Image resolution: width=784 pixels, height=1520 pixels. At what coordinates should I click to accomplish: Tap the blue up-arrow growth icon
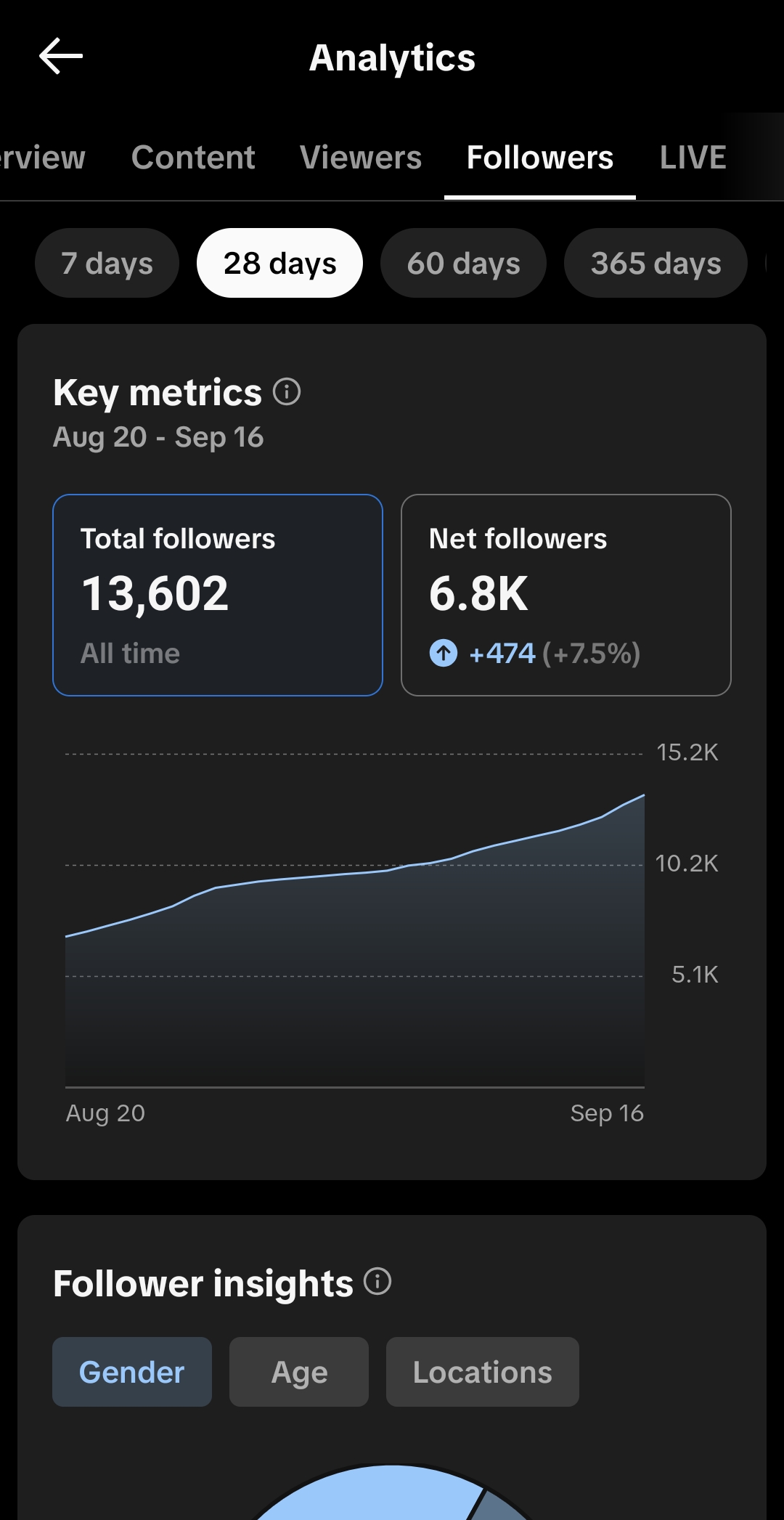444,653
